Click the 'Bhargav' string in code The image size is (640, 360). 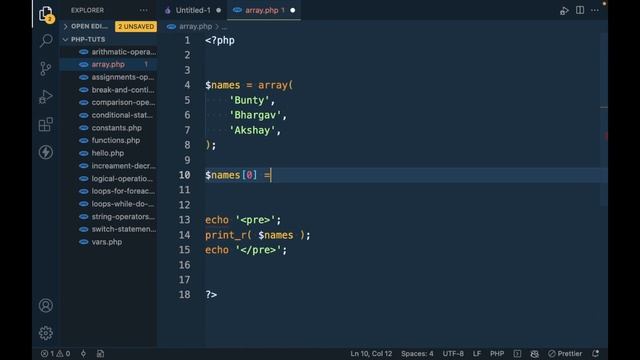pos(255,115)
